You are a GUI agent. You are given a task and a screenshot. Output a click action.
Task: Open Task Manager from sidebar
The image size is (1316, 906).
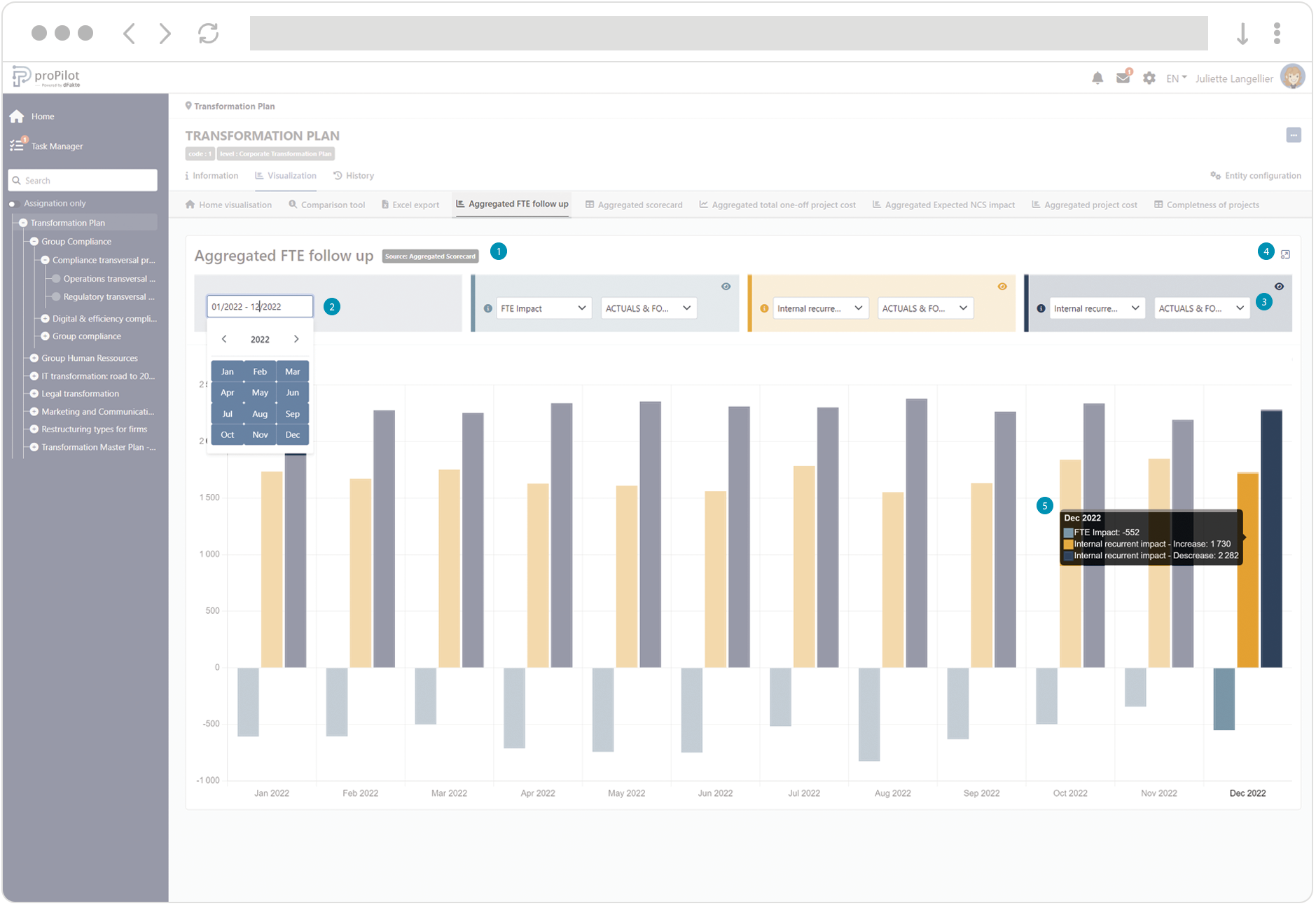56,146
